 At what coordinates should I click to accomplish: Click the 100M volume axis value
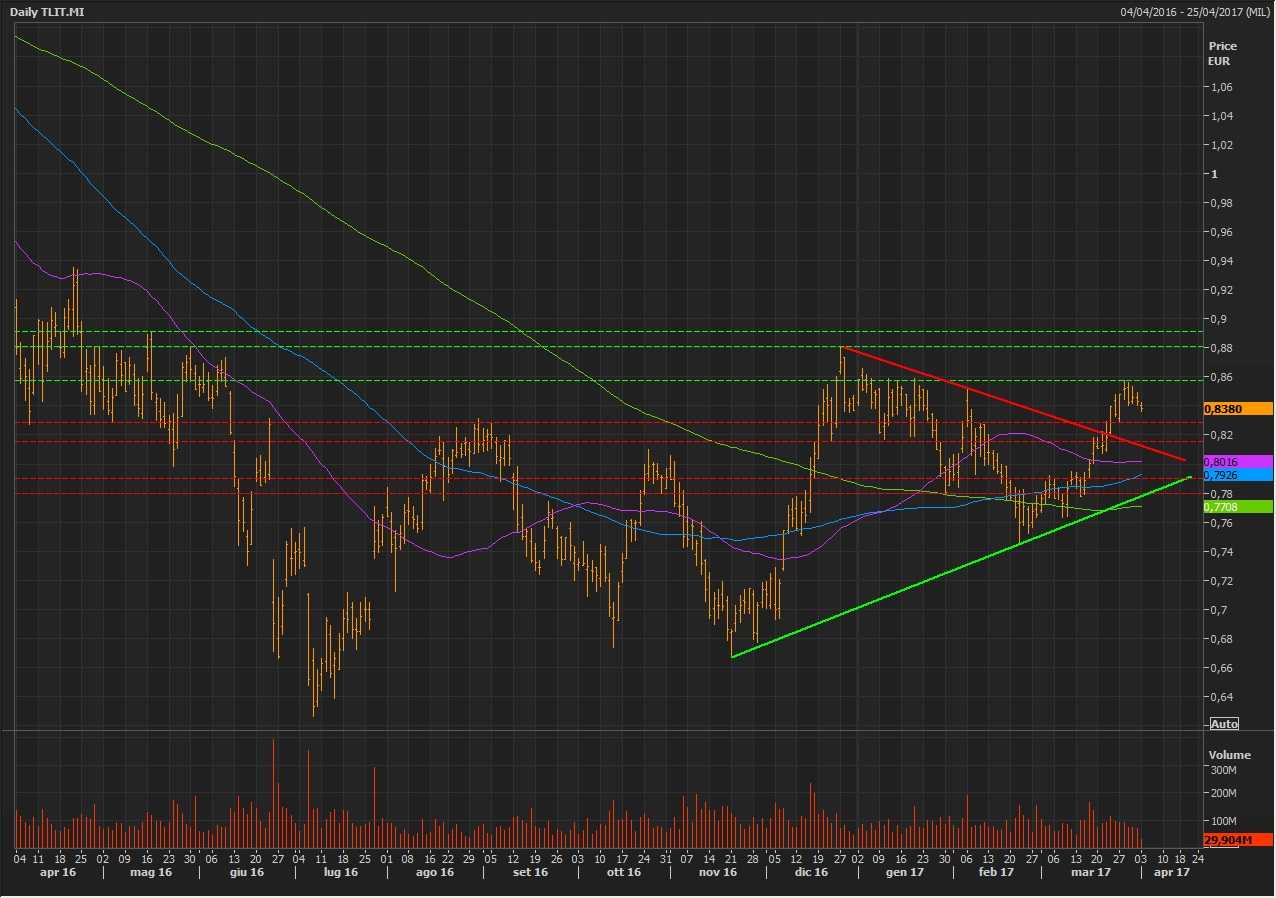[1224, 821]
